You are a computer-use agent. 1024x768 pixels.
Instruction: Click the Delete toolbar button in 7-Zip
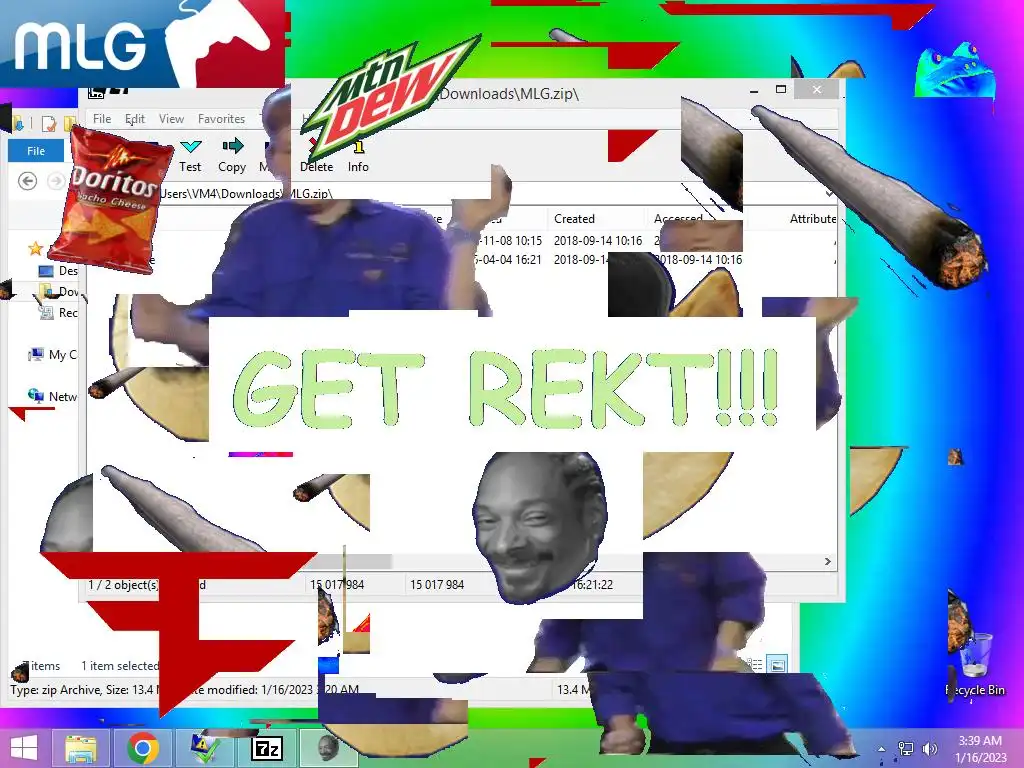click(317, 155)
